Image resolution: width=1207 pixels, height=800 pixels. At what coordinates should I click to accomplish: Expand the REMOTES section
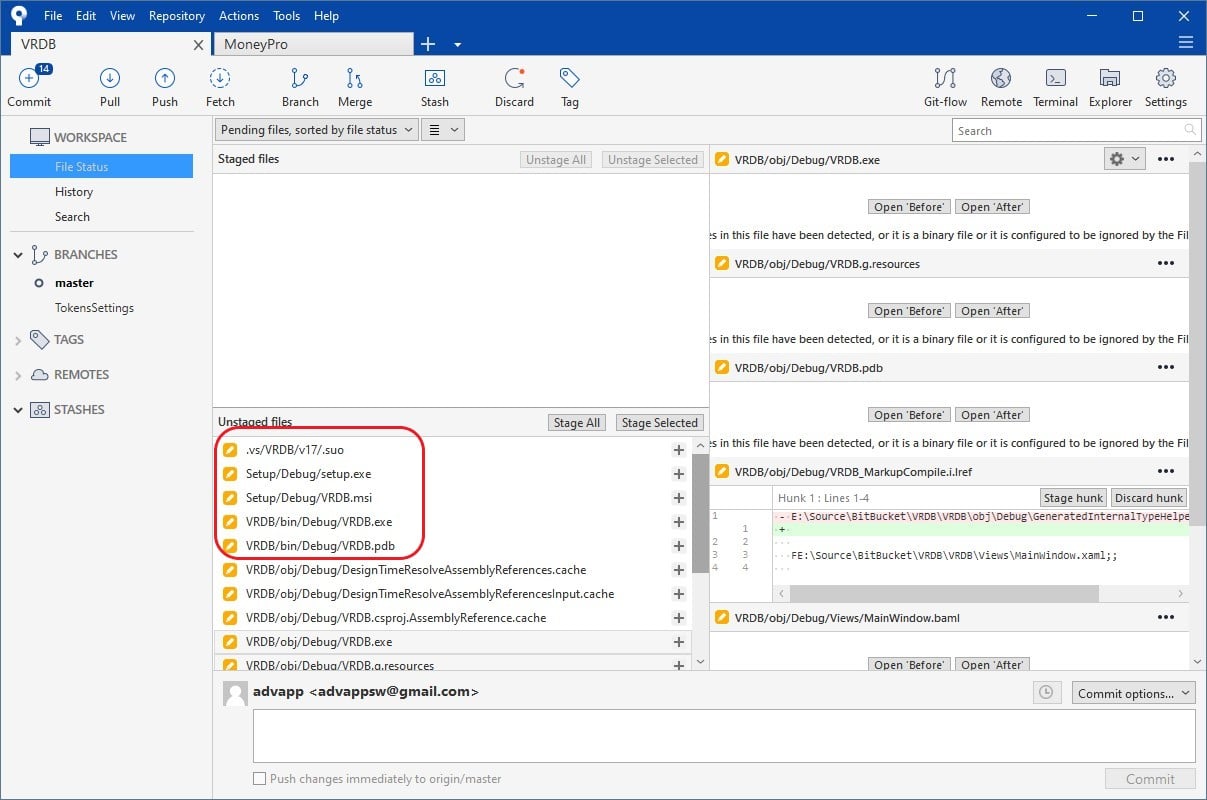17,375
